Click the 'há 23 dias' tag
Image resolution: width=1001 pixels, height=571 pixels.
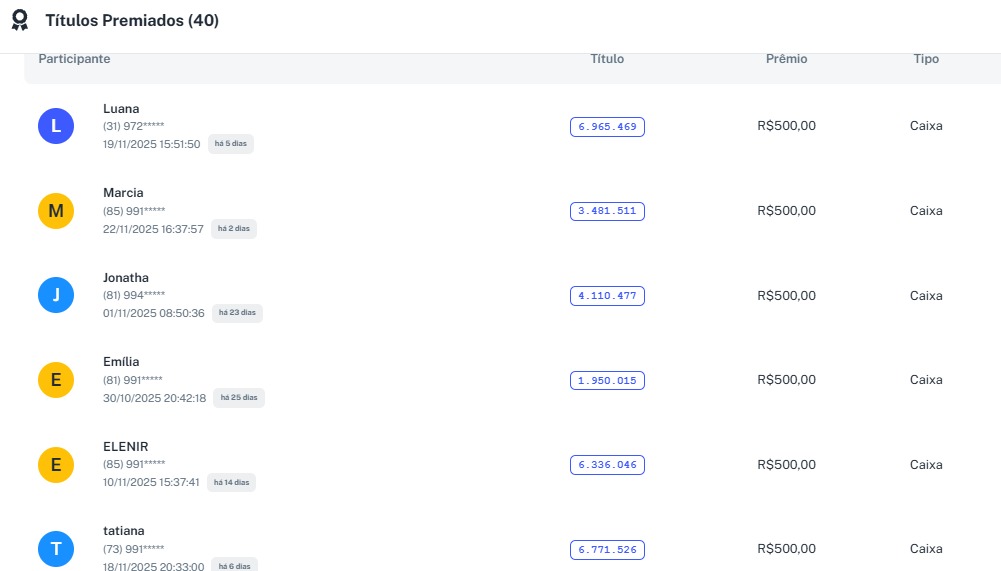click(237, 313)
